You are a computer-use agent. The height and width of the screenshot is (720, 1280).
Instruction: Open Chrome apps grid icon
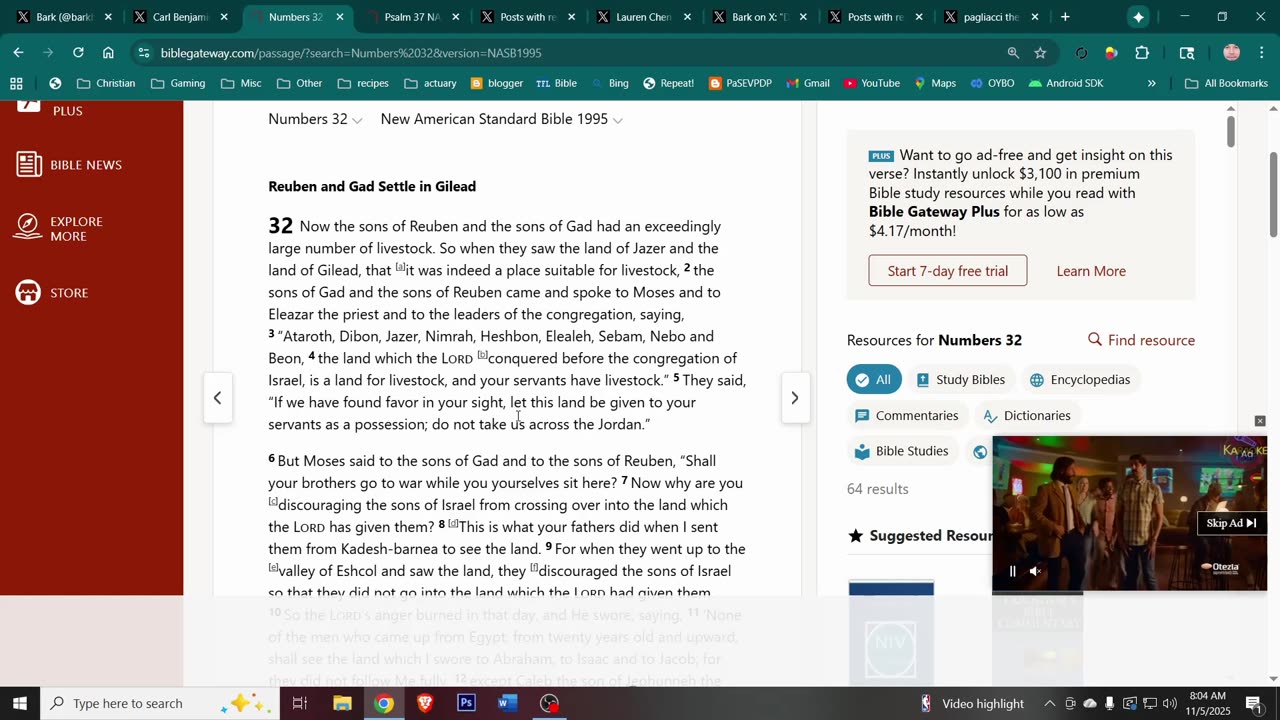[x=16, y=83]
